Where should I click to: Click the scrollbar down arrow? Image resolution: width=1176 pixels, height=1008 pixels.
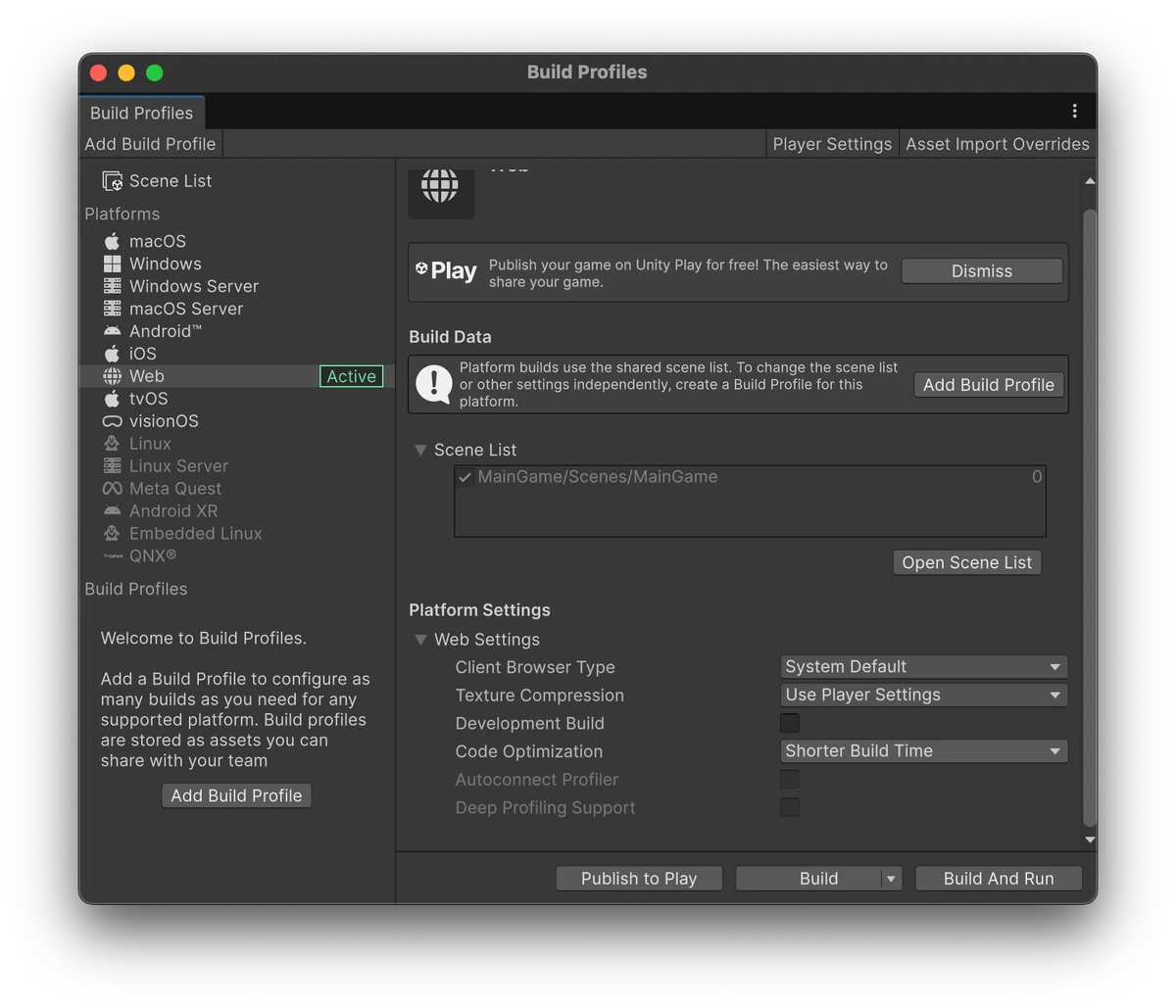pyautogui.click(x=1090, y=840)
